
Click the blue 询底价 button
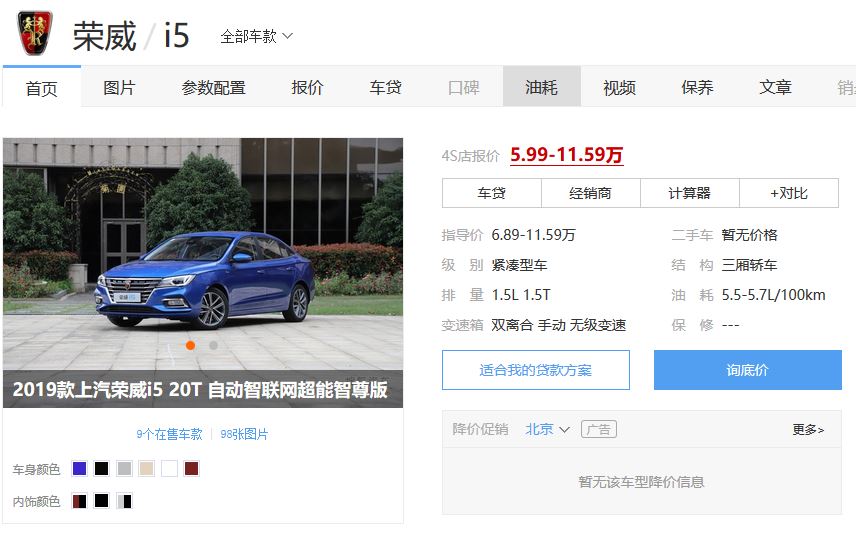pos(747,370)
